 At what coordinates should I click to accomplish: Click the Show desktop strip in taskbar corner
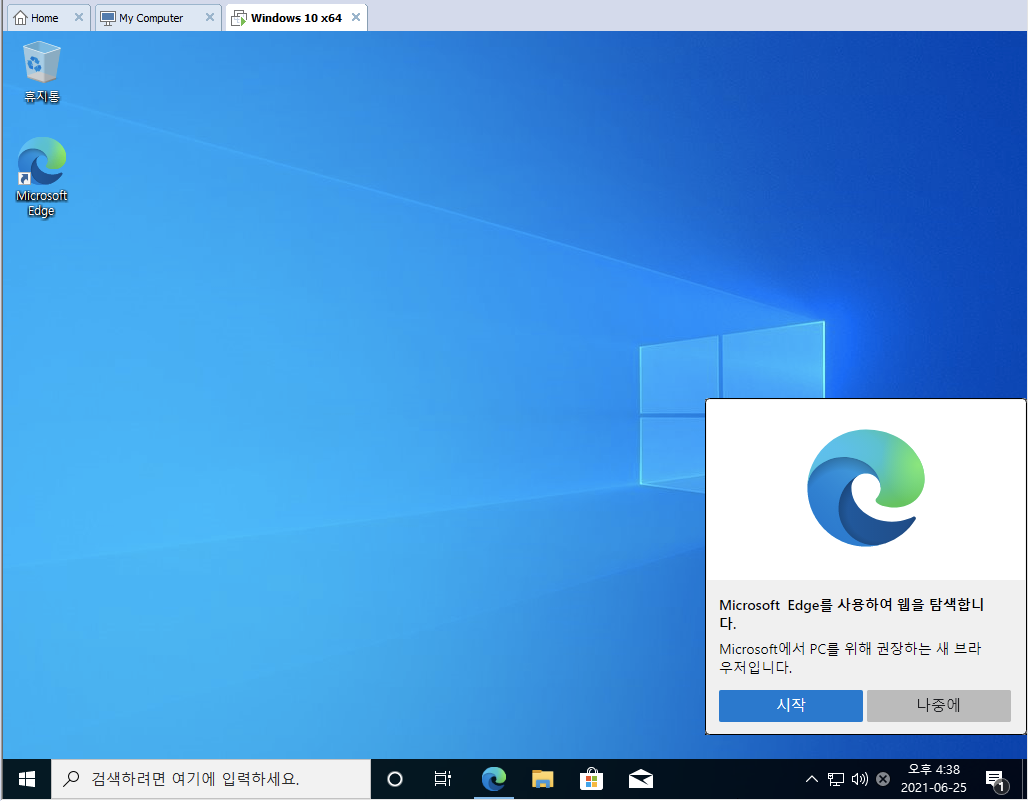tap(1024, 779)
